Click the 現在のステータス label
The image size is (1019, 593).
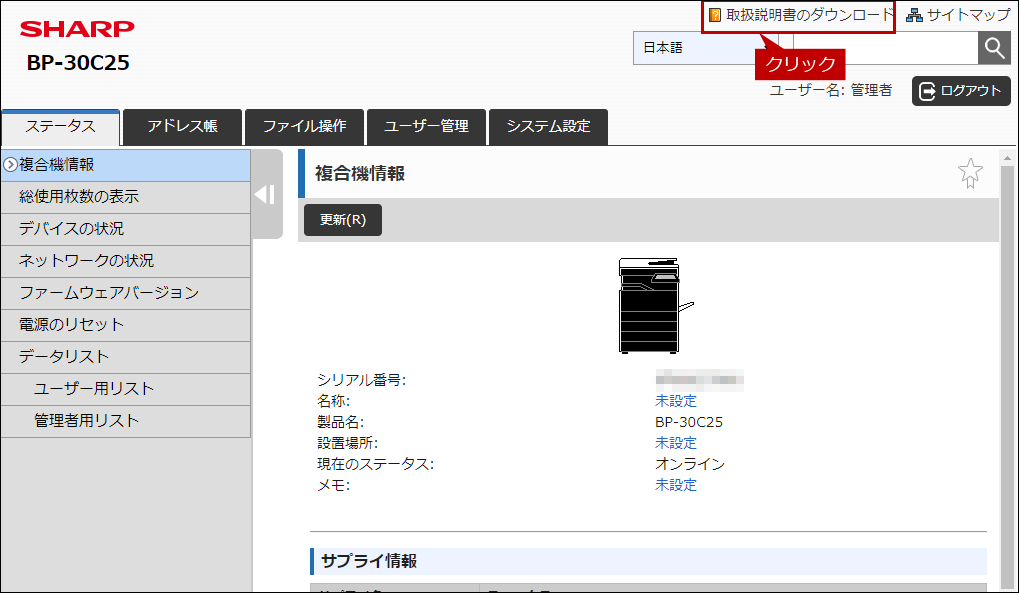375,464
